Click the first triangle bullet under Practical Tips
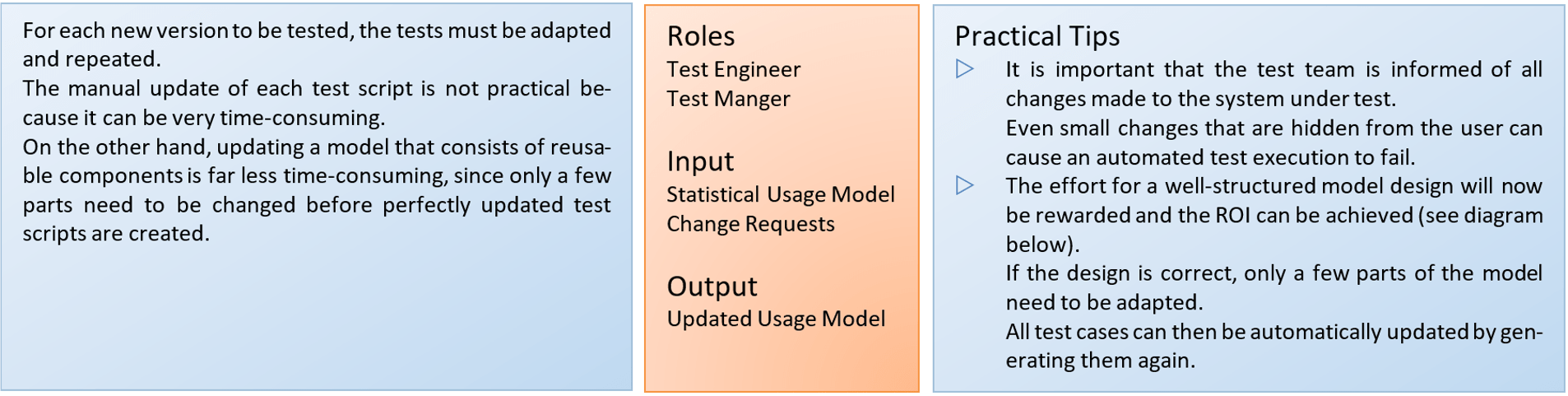Image resolution: width=1568 pixels, height=396 pixels. tap(965, 69)
